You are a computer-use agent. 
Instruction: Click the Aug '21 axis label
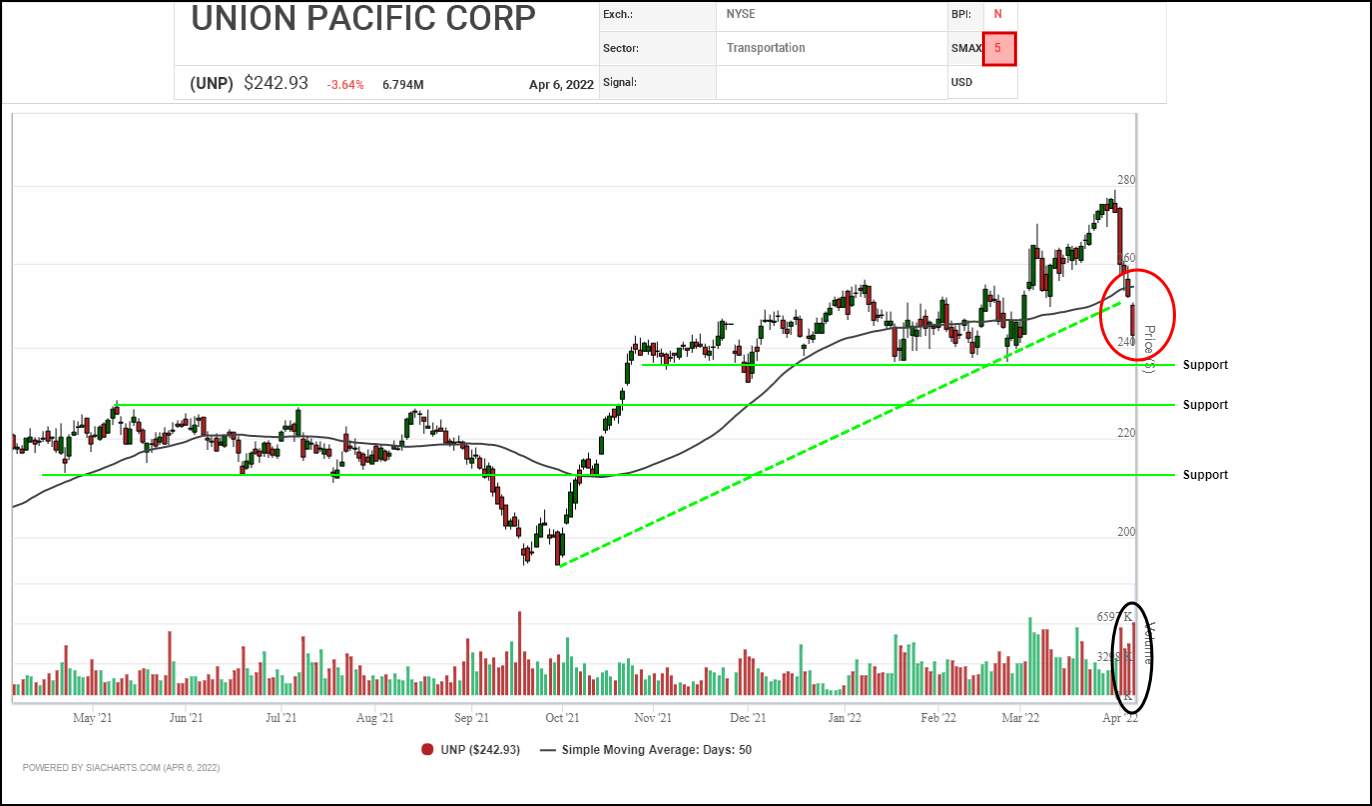[x=374, y=718]
